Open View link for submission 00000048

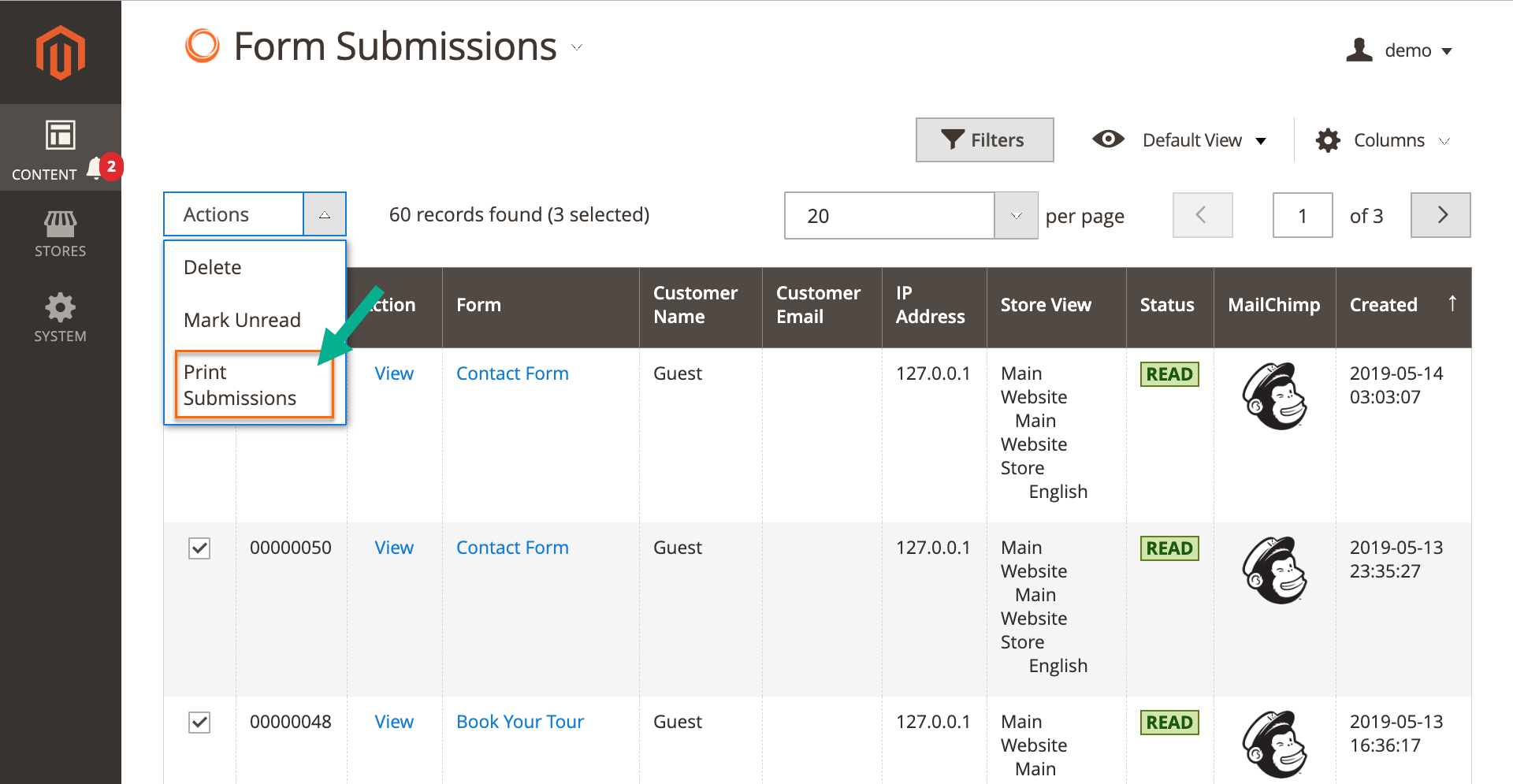coord(394,722)
